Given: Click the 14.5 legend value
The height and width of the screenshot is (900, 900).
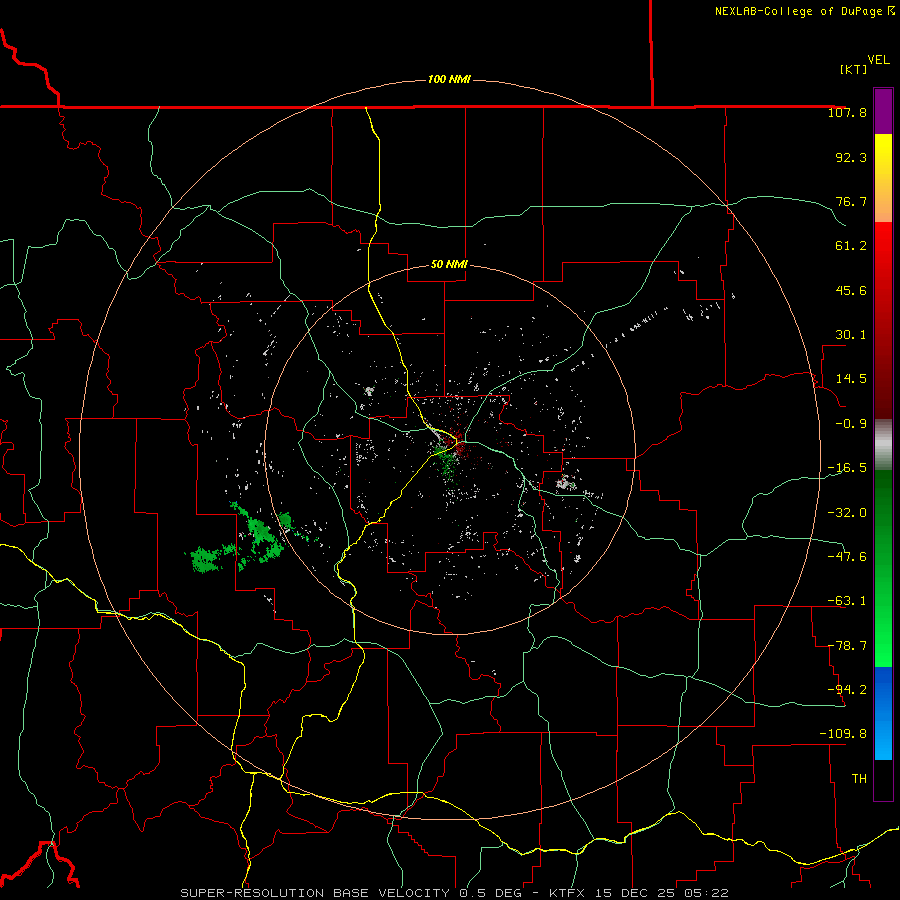Looking at the screenshot, I should [x=851, y=379].
